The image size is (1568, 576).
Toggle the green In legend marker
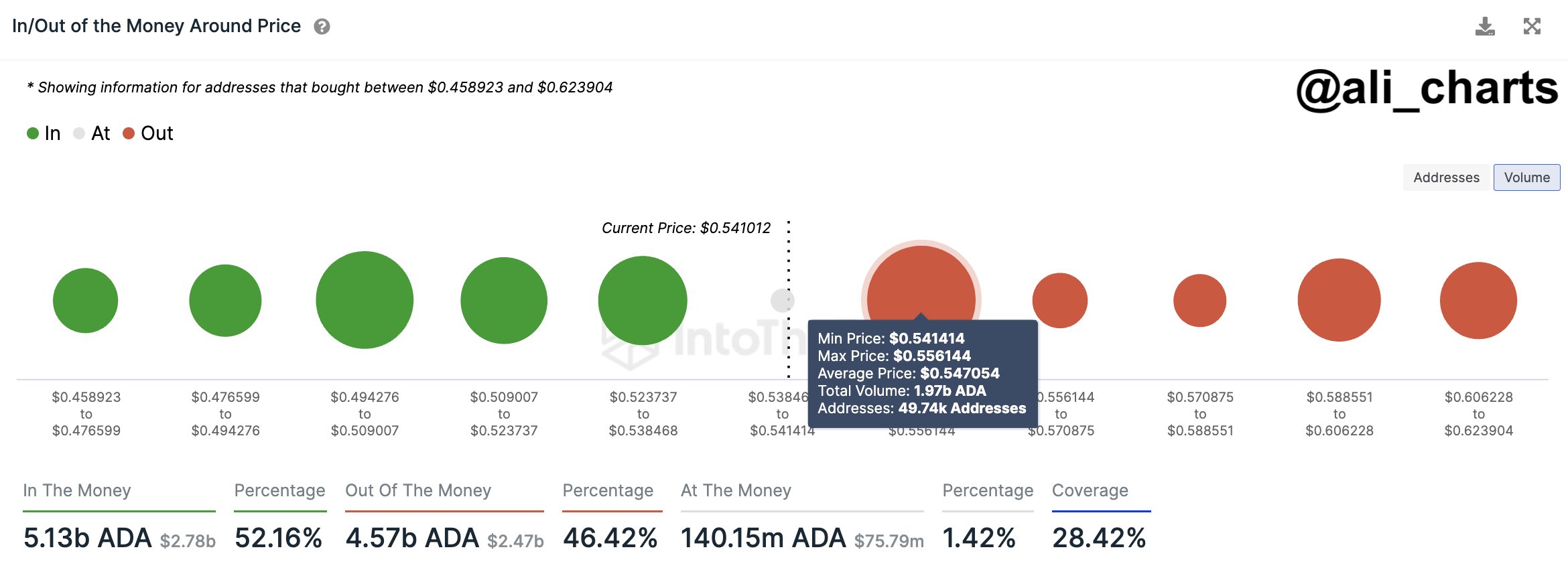[x=33, y=133]
